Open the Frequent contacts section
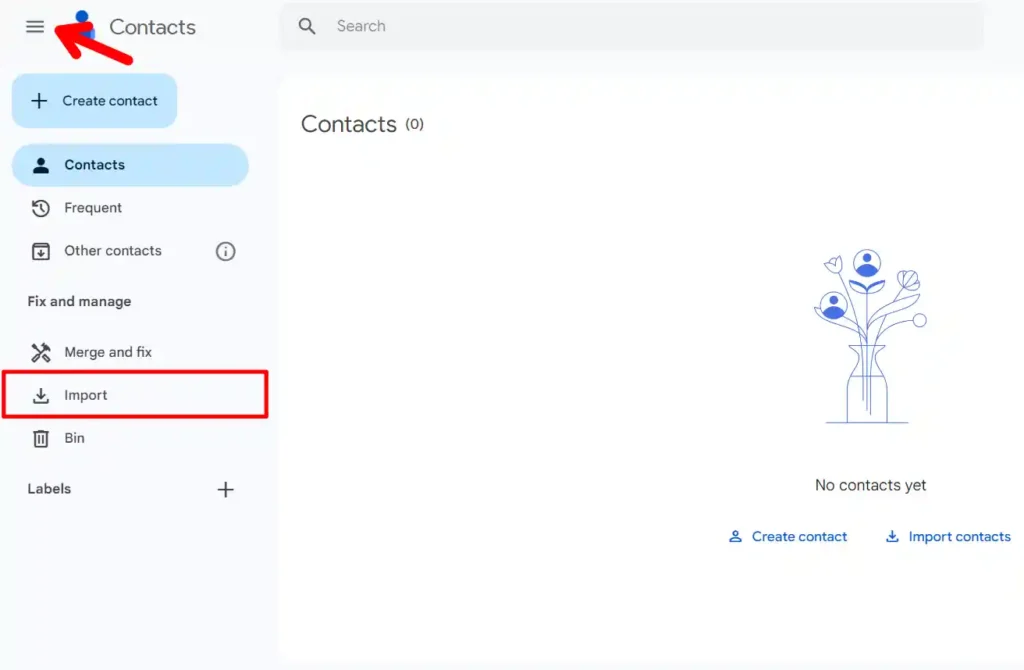 (x=90, y=208)
